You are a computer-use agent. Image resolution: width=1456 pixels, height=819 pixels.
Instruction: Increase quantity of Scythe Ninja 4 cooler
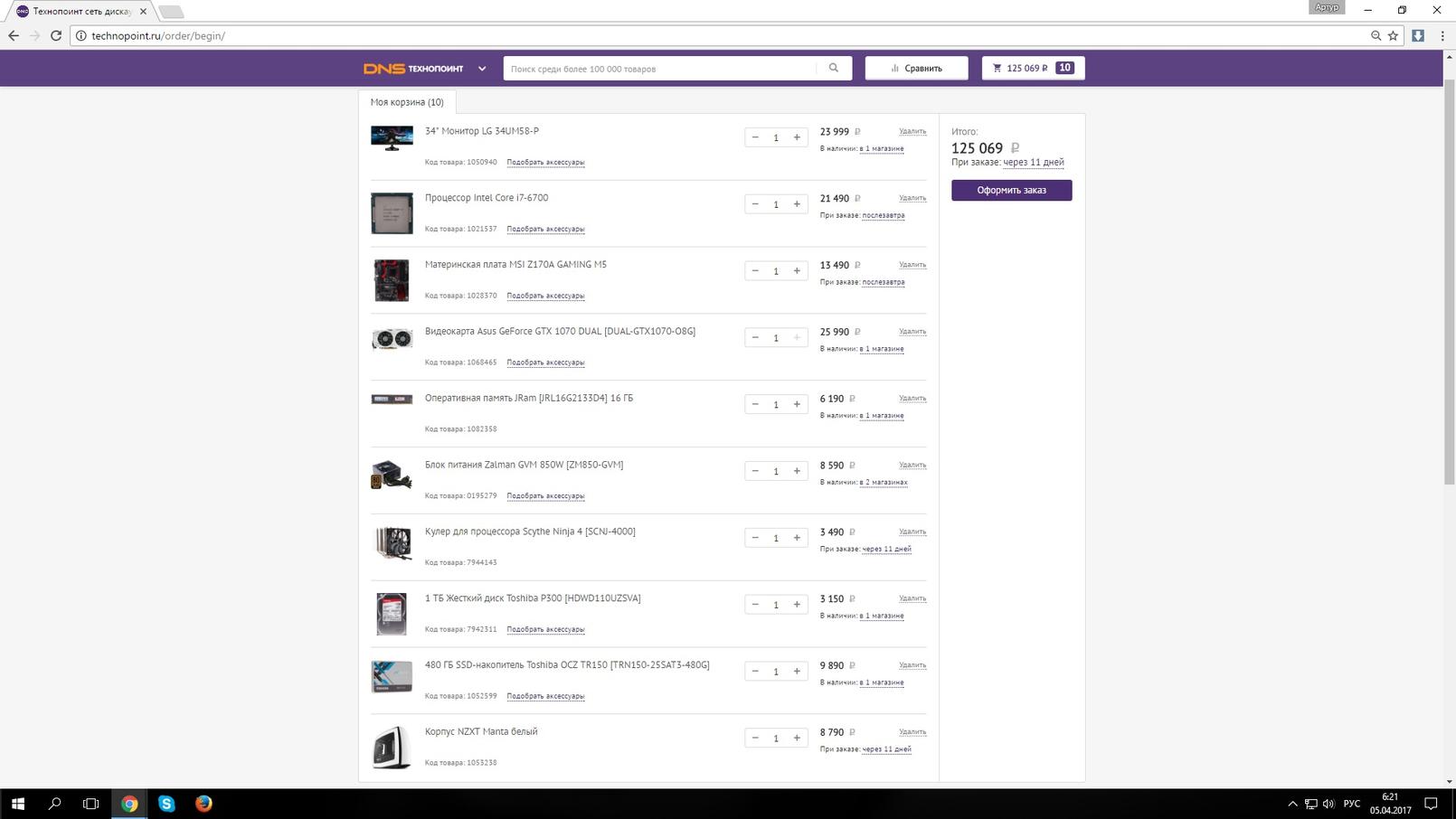797,538
